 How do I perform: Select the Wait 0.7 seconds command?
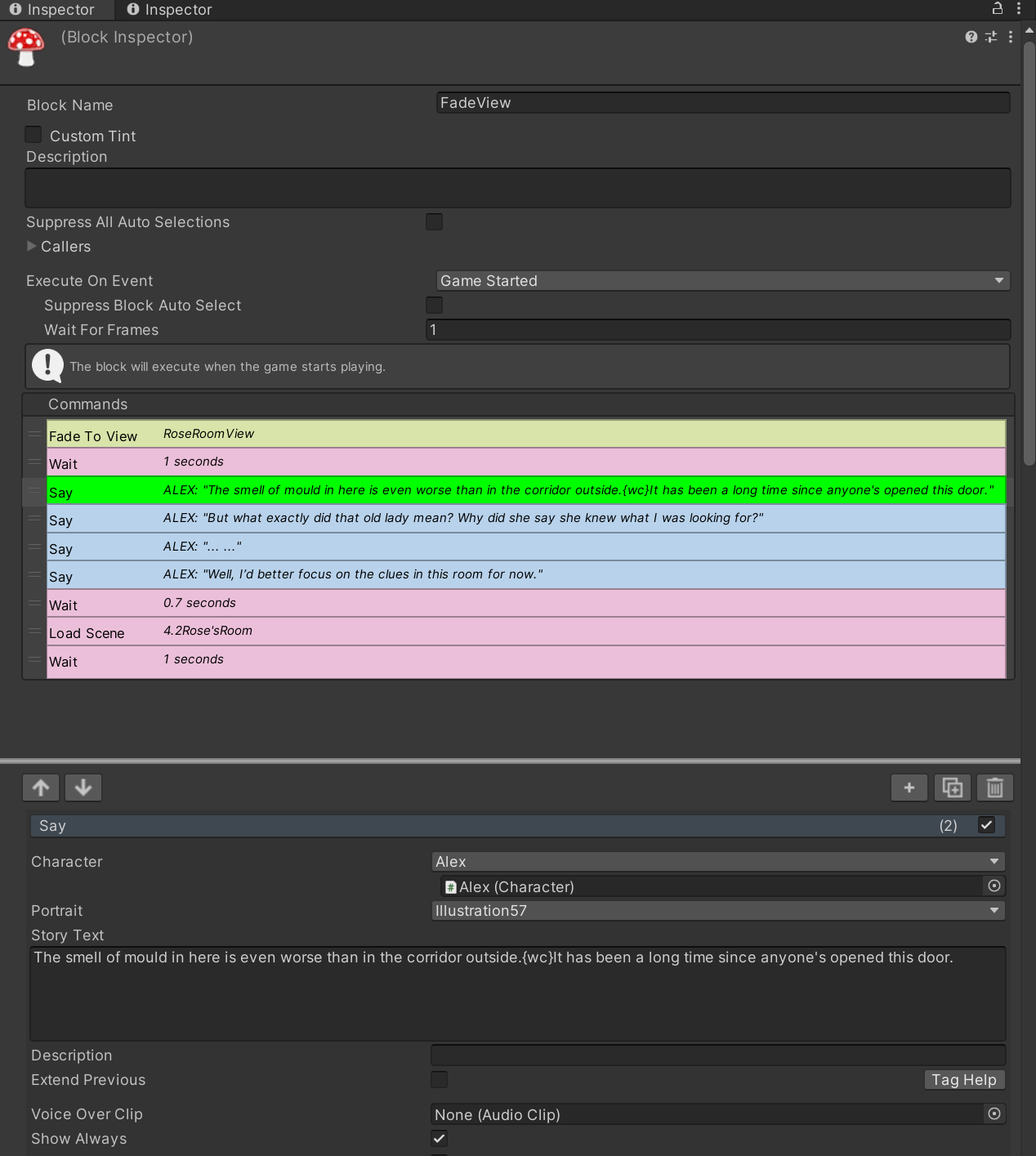click(x=526, y=603)
